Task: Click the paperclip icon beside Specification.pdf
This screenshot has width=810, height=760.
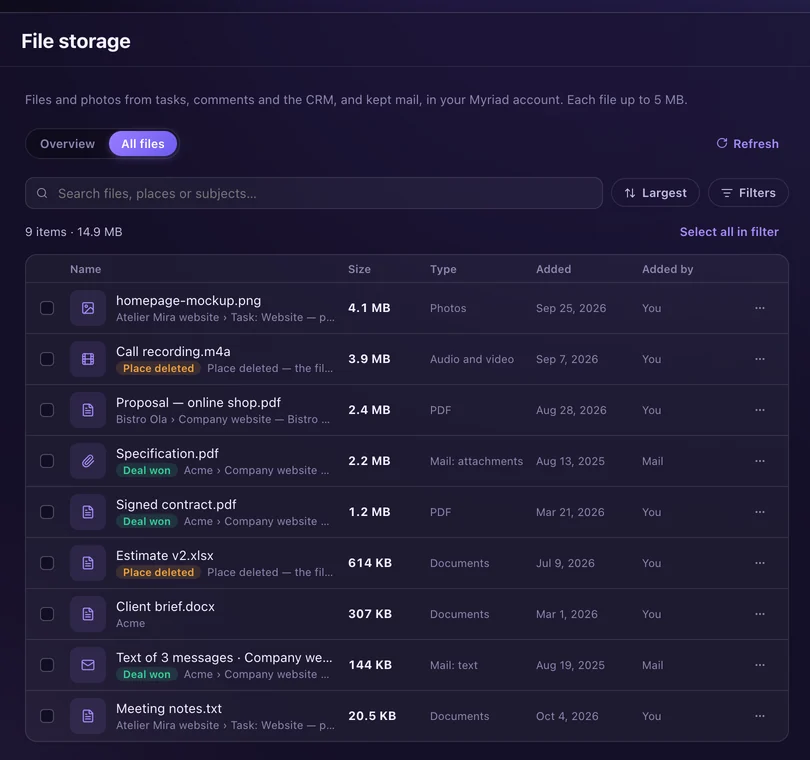Action: point(88,461)
